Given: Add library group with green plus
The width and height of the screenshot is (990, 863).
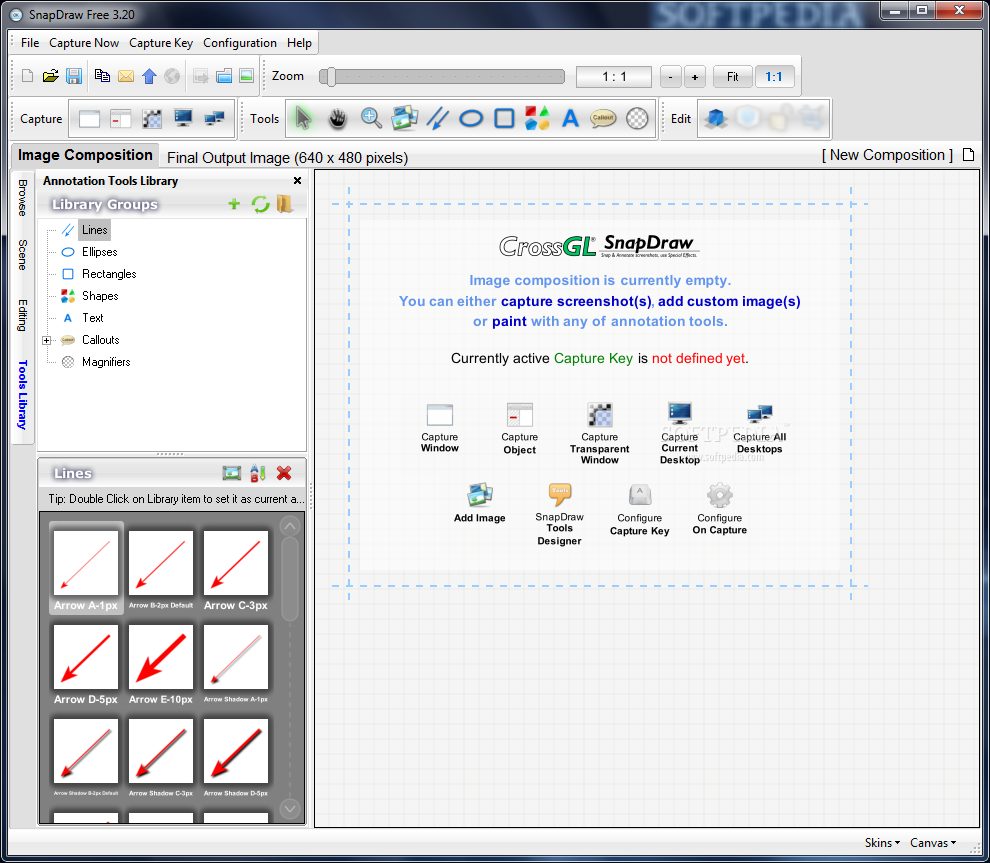Looking at the screenshot, I should coord(234,204).
